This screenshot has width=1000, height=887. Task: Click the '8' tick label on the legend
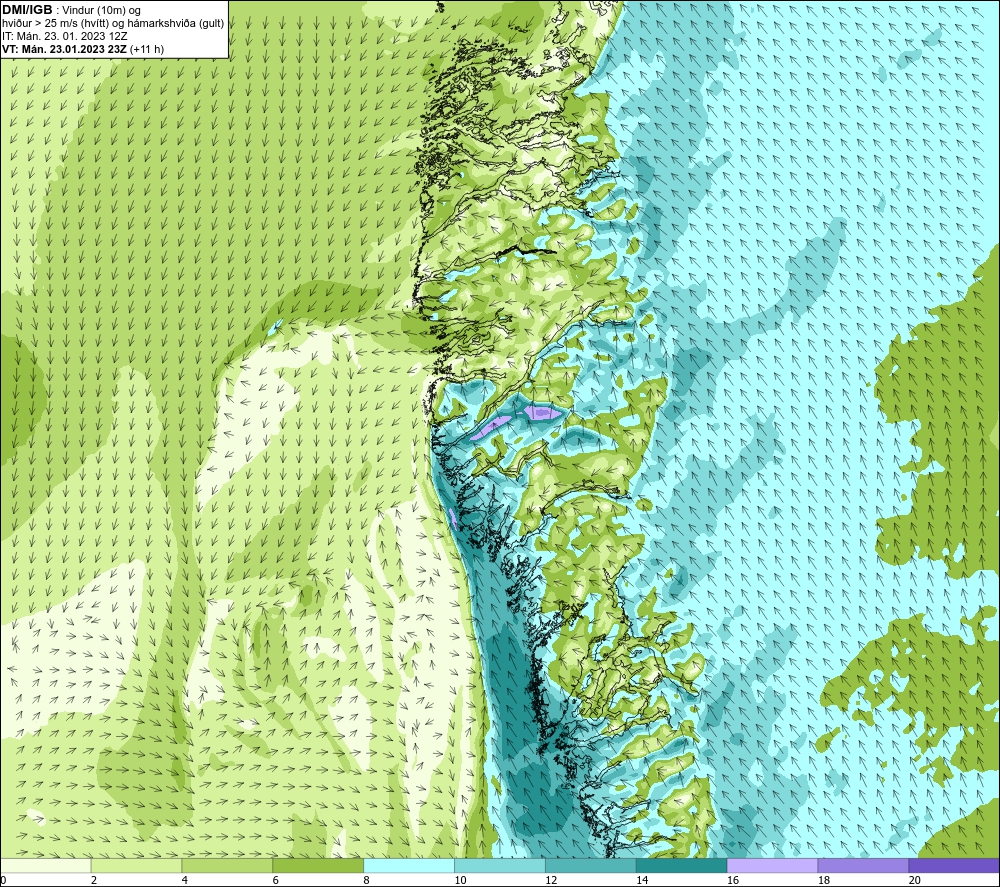[366, 880]
